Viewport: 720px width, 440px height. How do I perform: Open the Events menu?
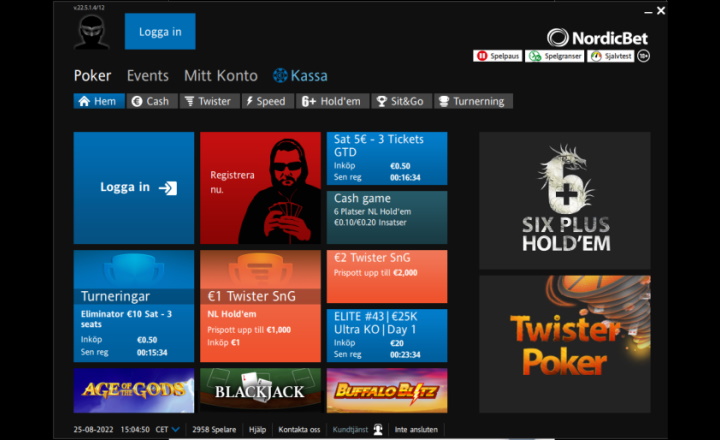(x=147, y=76)
